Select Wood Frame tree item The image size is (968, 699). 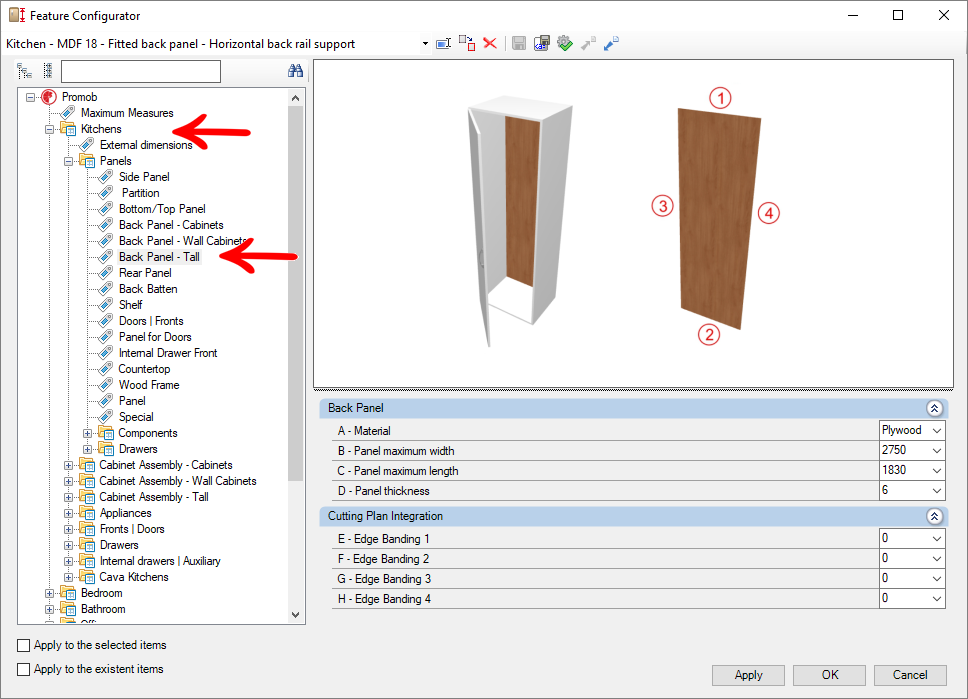pyautogui.click(x=149, y=385)
